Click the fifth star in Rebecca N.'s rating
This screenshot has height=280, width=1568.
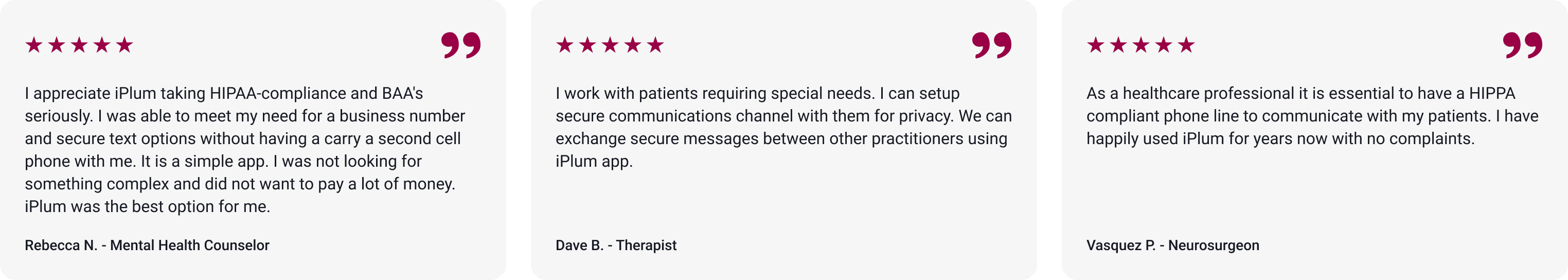[125, 44]
